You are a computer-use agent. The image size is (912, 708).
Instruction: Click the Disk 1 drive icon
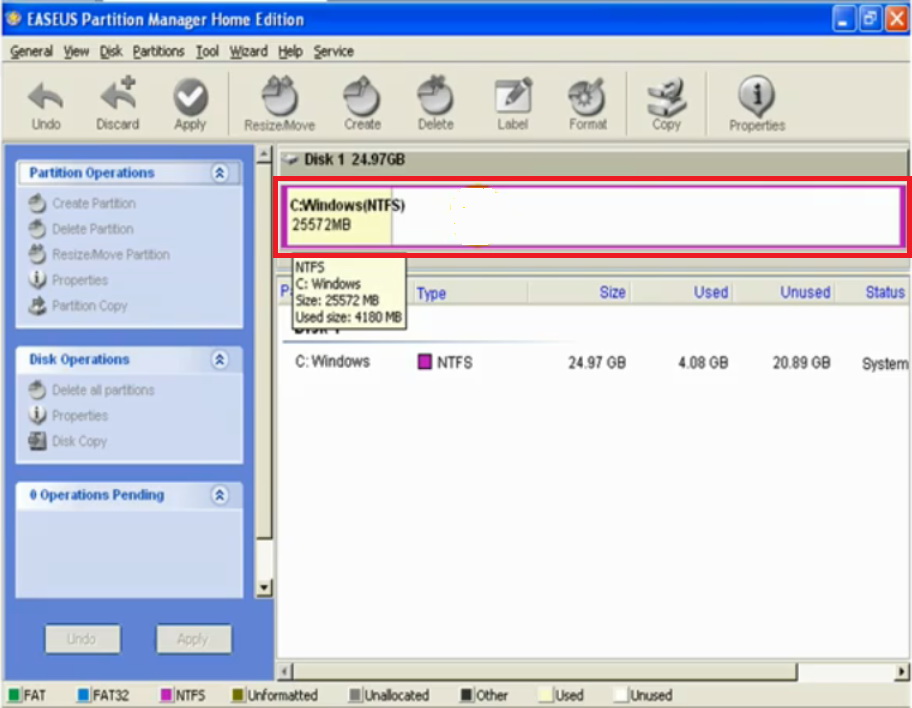tap(291, 159)
